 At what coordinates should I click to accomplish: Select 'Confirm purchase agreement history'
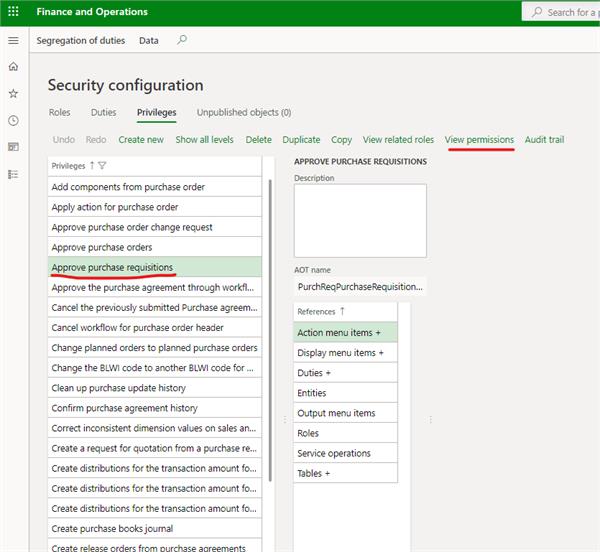pyautogui.click(x=155, y=408)
